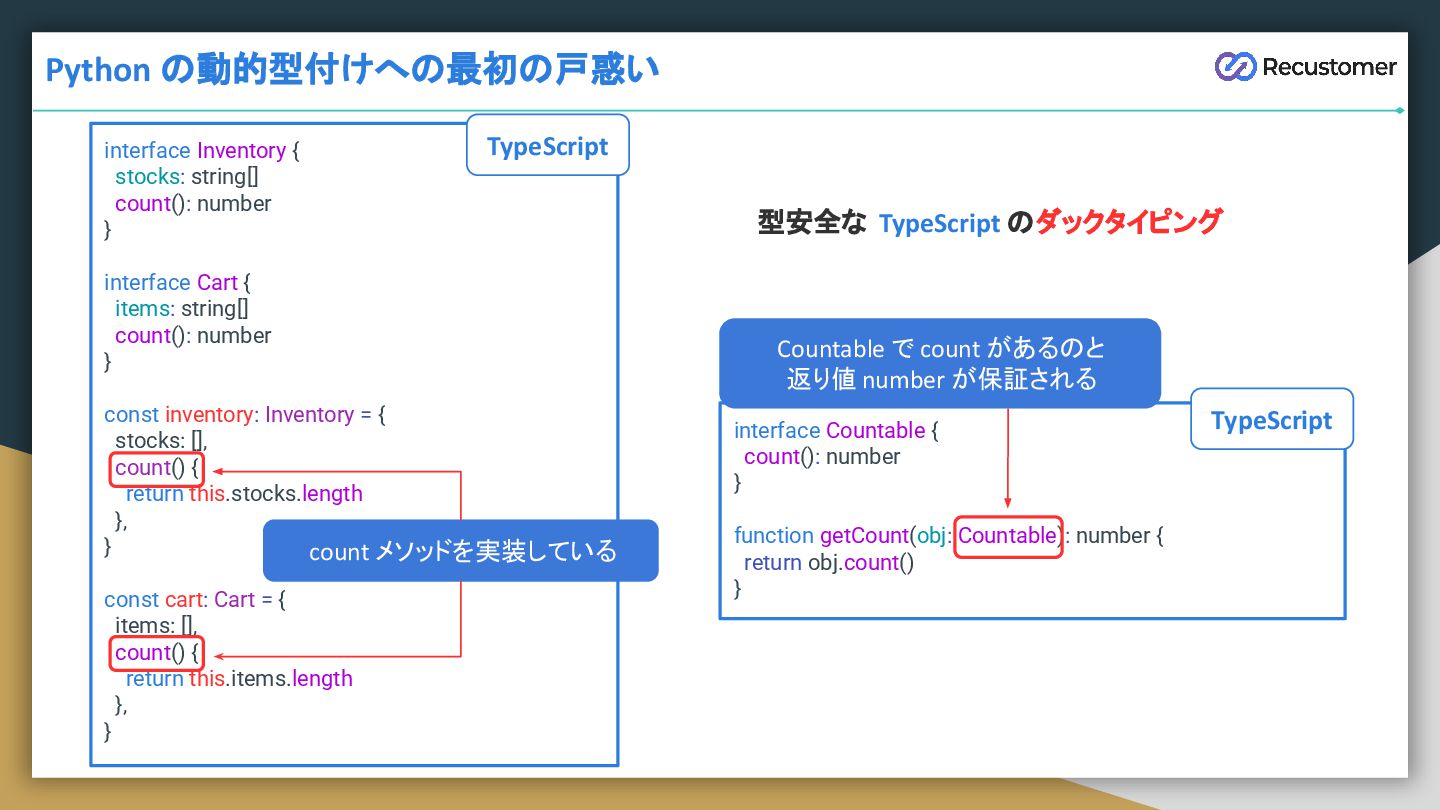Click the 'function getCount(obj: Countable): number {' line

point(949,536)
